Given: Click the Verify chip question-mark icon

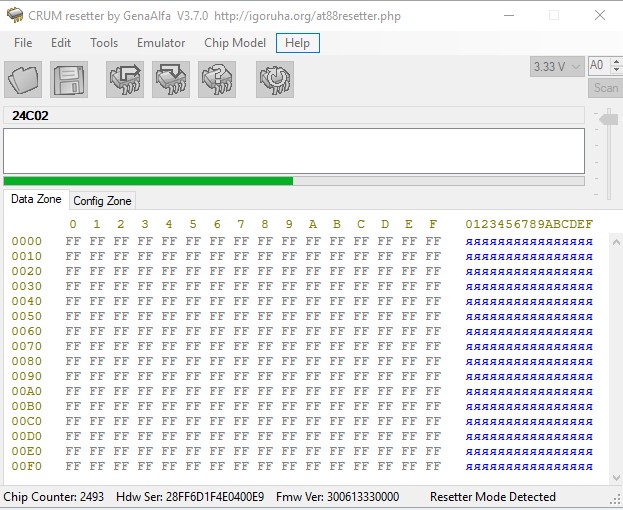Looking at the screenshot, I should click(x=217, y=79).
